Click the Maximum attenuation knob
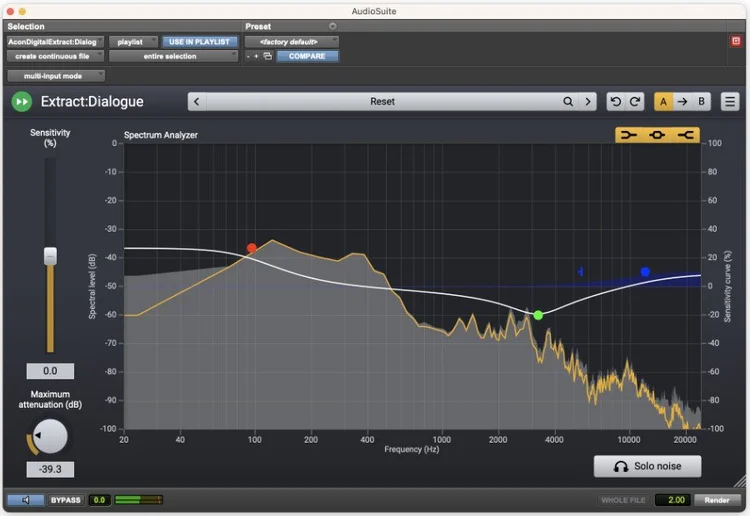This screenshot has width=750, height=516. click(x=50, y=436)
